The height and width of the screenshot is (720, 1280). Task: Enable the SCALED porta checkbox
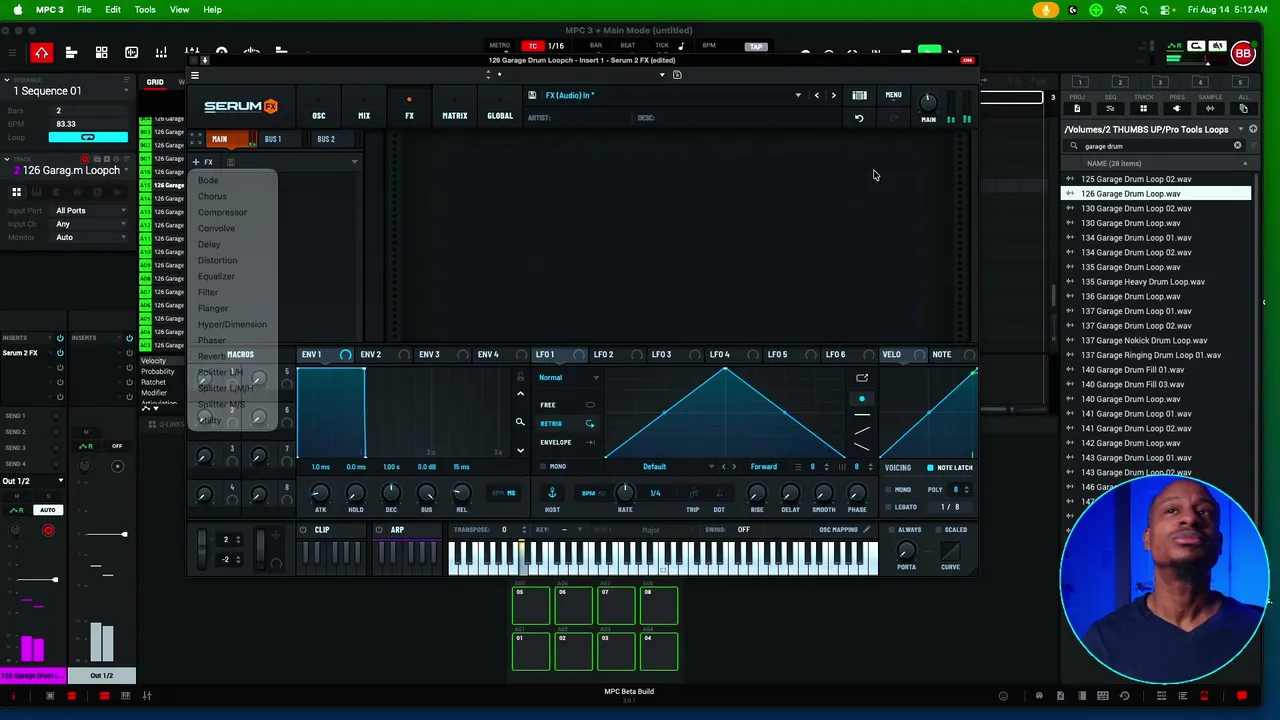point(938,530)
